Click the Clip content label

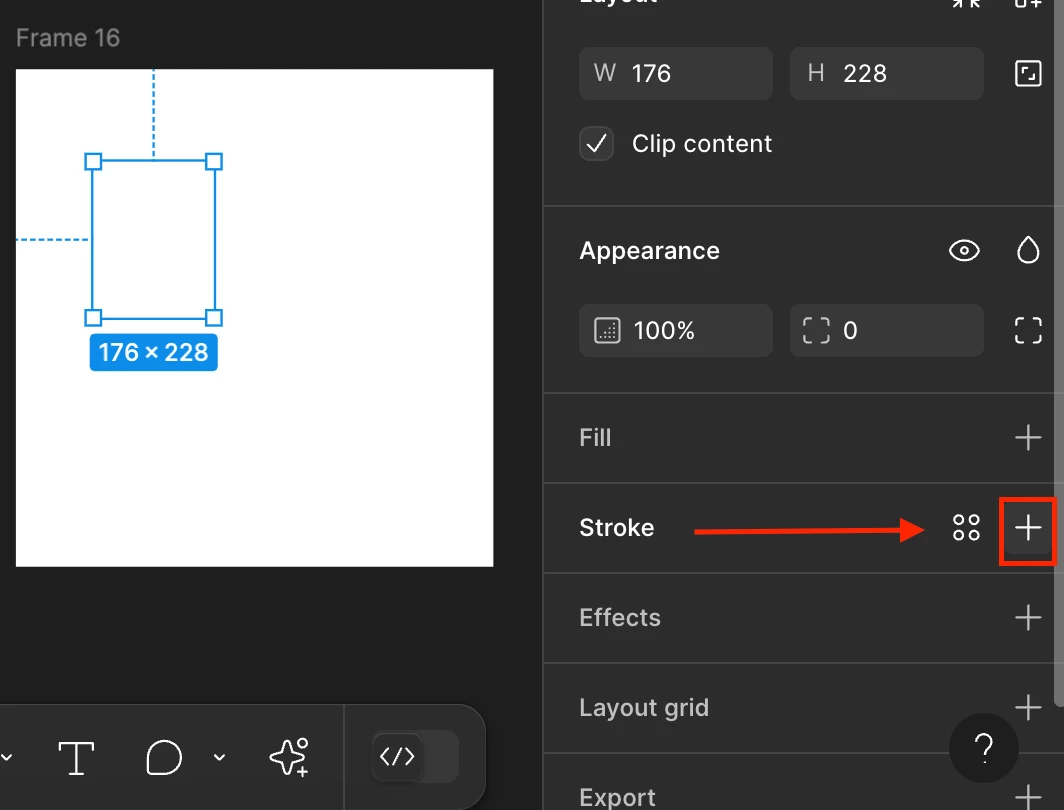(702, 144)
